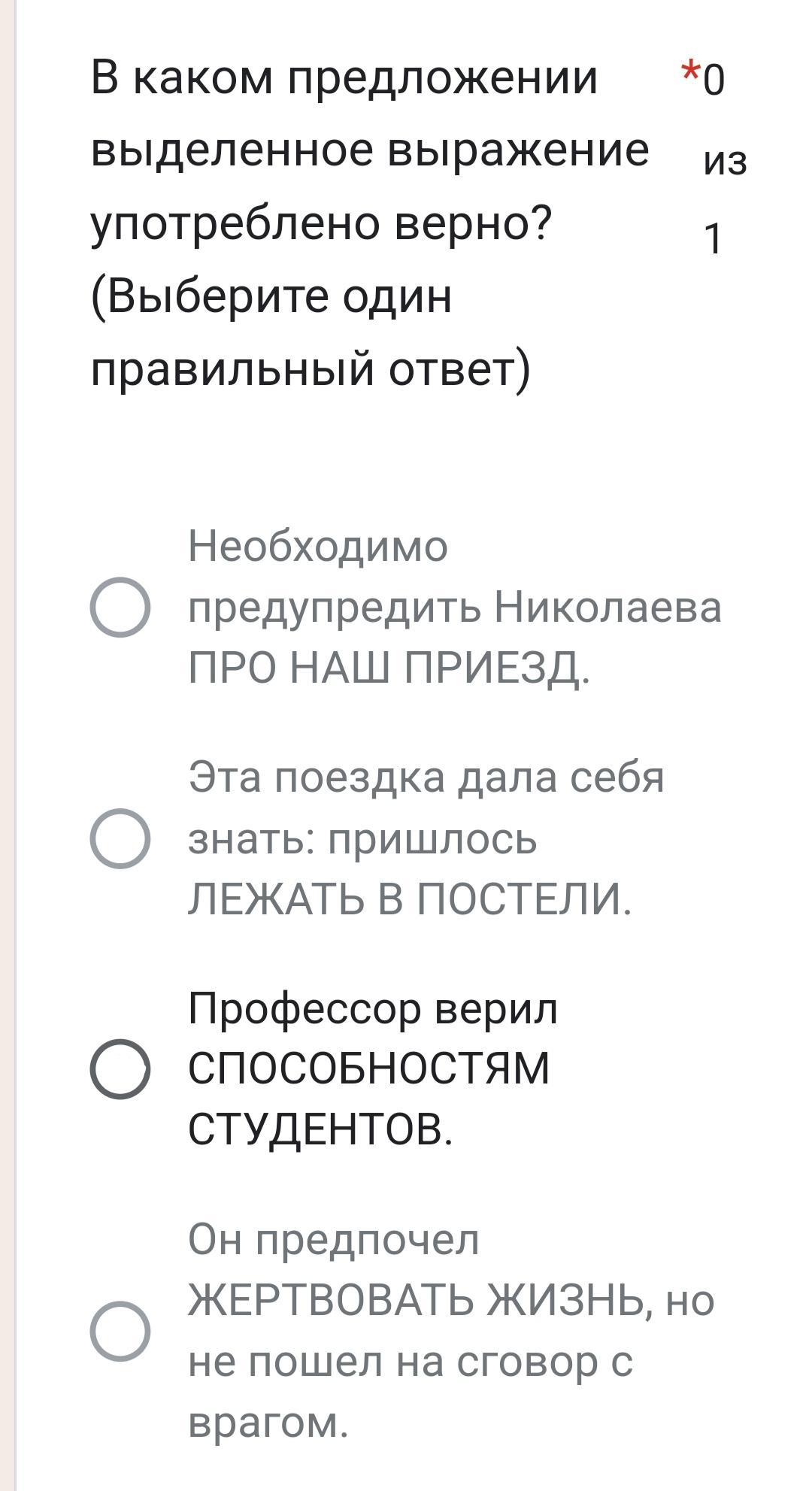Tap the sentence 'Эта поездка дала себя знать'
The width and height of the screenshot is (812, 1491).
click(x=426, y=777)
